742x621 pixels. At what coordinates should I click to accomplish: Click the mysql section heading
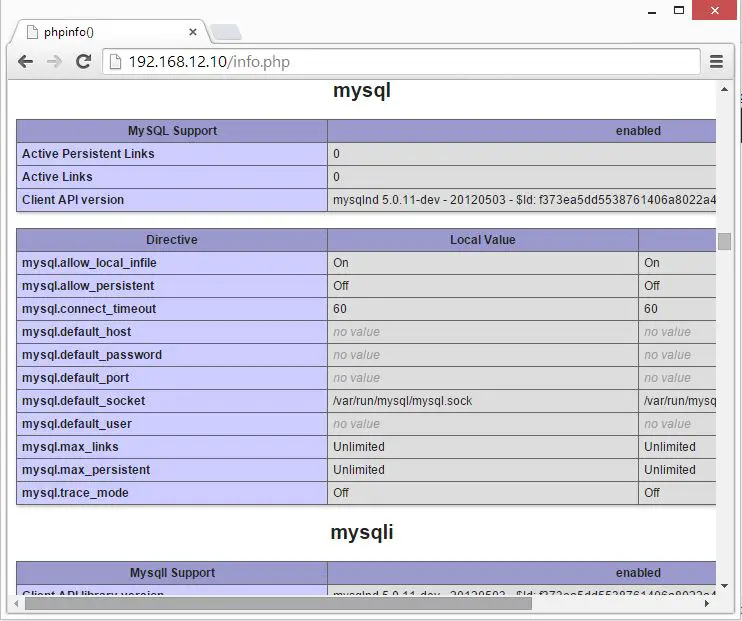point(362,90)
